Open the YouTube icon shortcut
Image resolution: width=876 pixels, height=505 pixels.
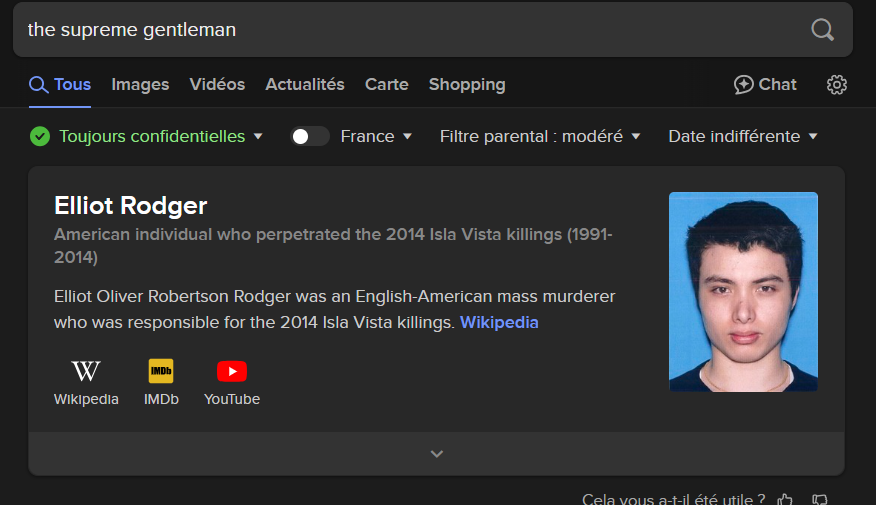pyautogui.click(x=232, y=372)
